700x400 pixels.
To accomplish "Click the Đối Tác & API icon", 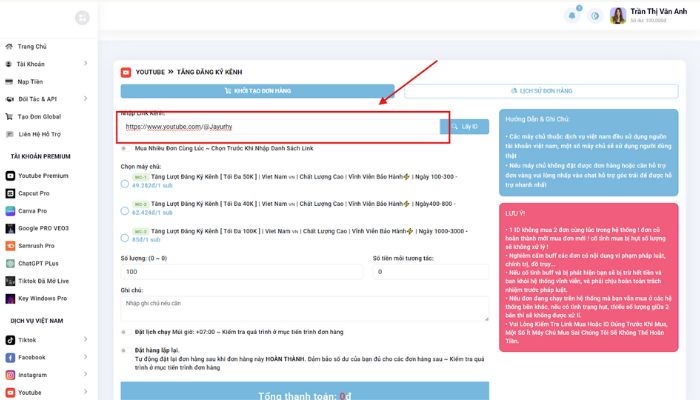I will click(x=9, y=99).
